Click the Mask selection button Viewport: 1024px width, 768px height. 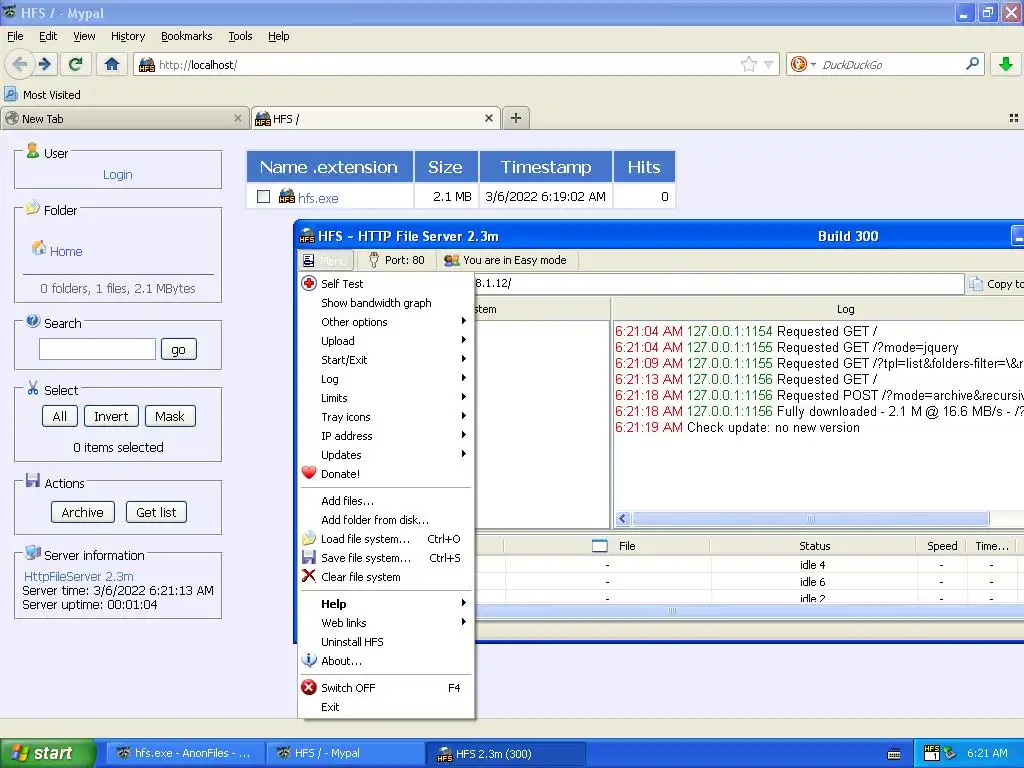coord(170,417)
